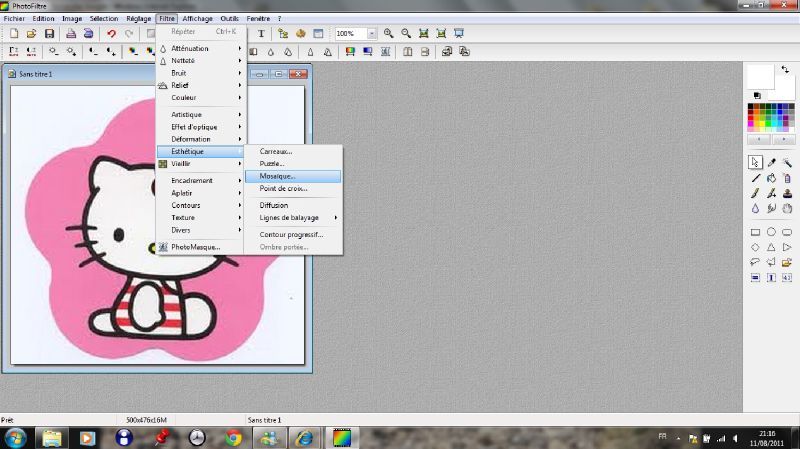Open the Fichier menu
Viewport: 800px width, 449px height.
click(x=14, y=19)
